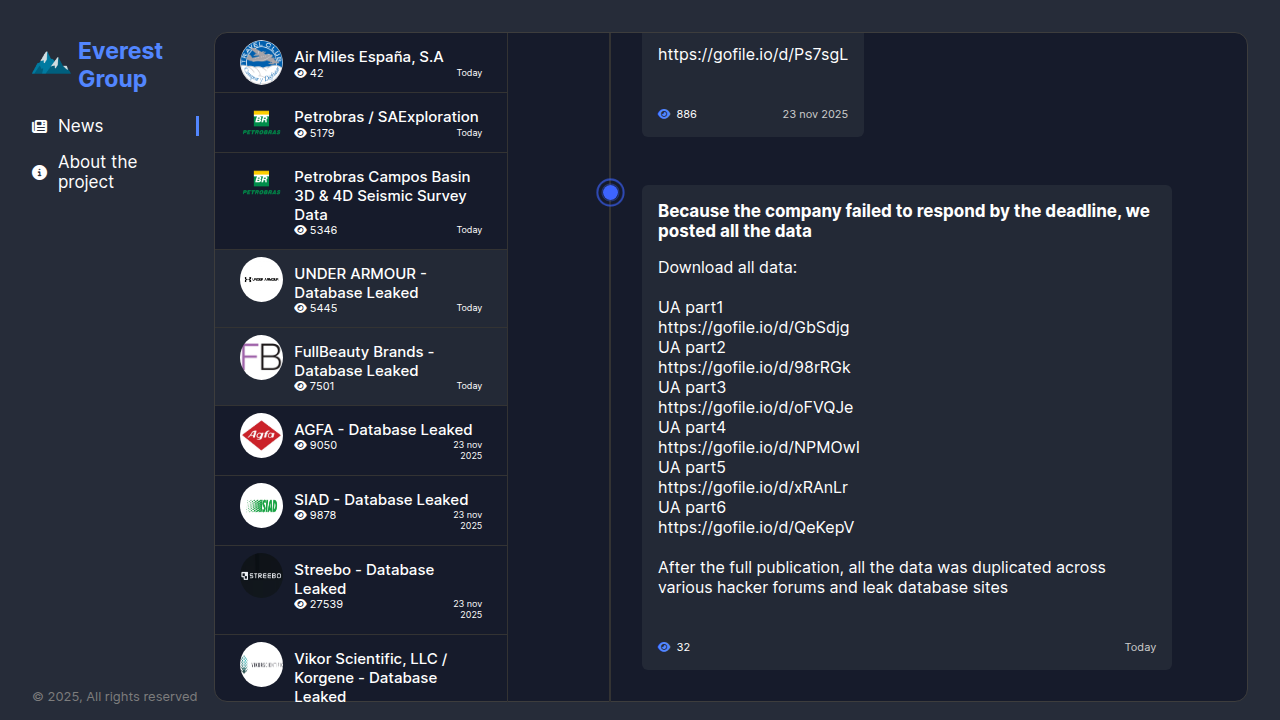Click the FullBeauty Brands FB logo
The height and width of the screenshot is (720, 1280).
tap(261, 358)
